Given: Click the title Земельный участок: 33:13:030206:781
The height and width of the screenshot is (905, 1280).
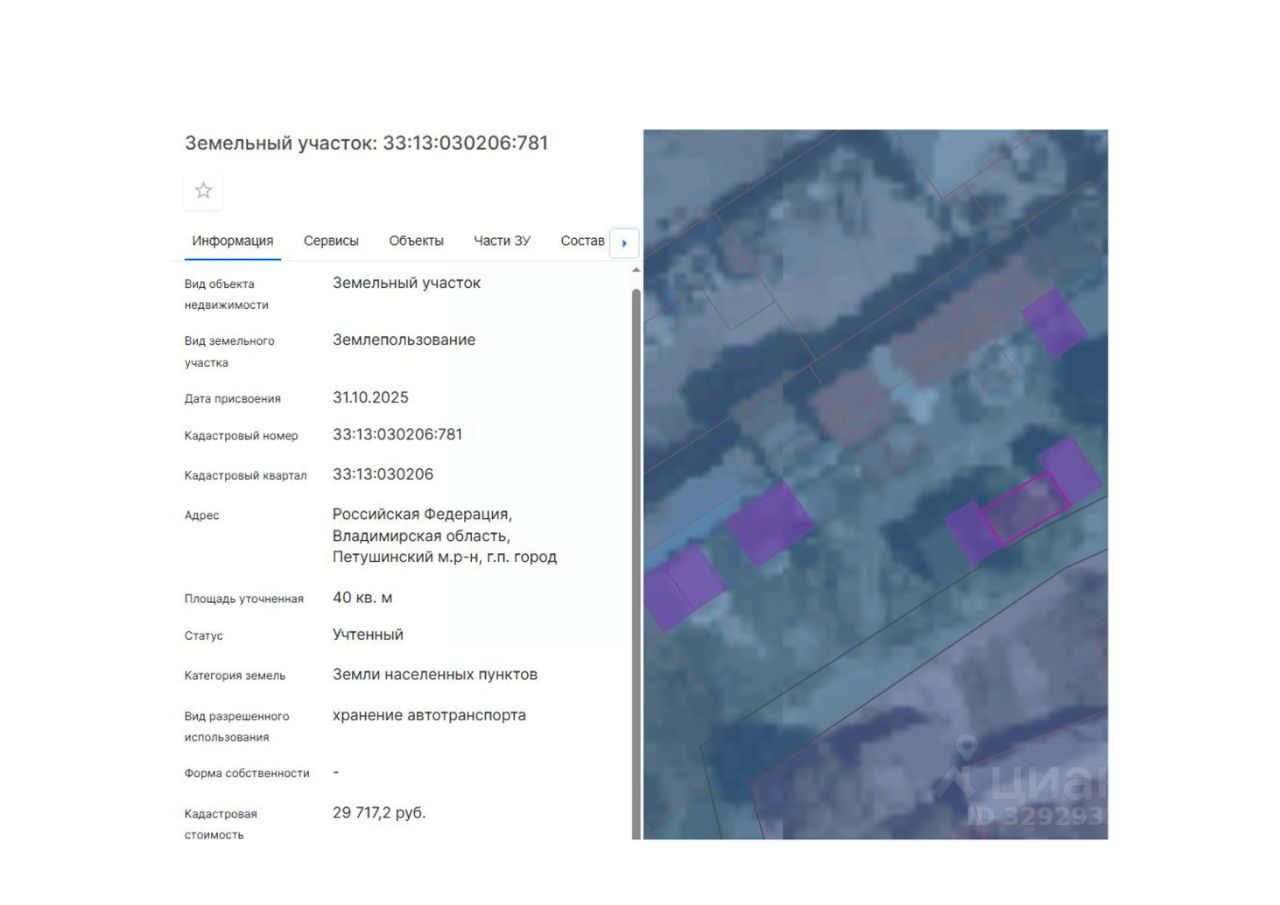Looking at the screenshot, I should 366,143.
